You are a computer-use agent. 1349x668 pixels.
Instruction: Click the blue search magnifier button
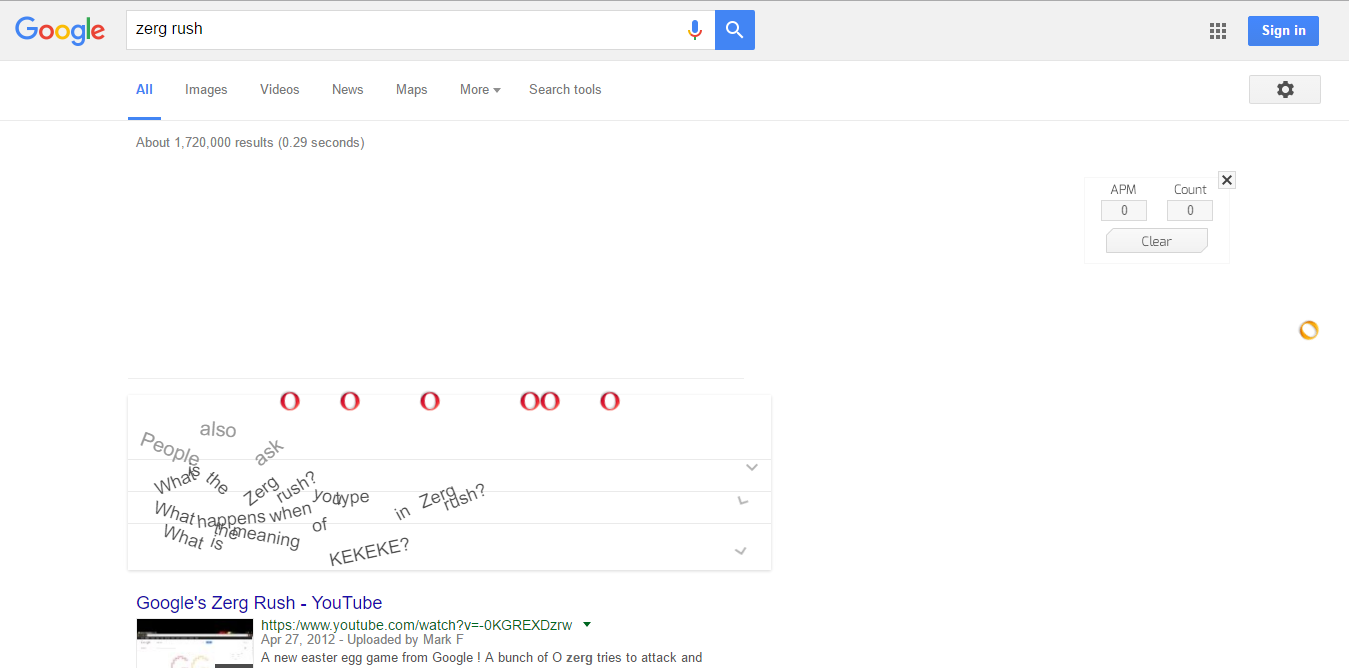[x=735, y=30]
